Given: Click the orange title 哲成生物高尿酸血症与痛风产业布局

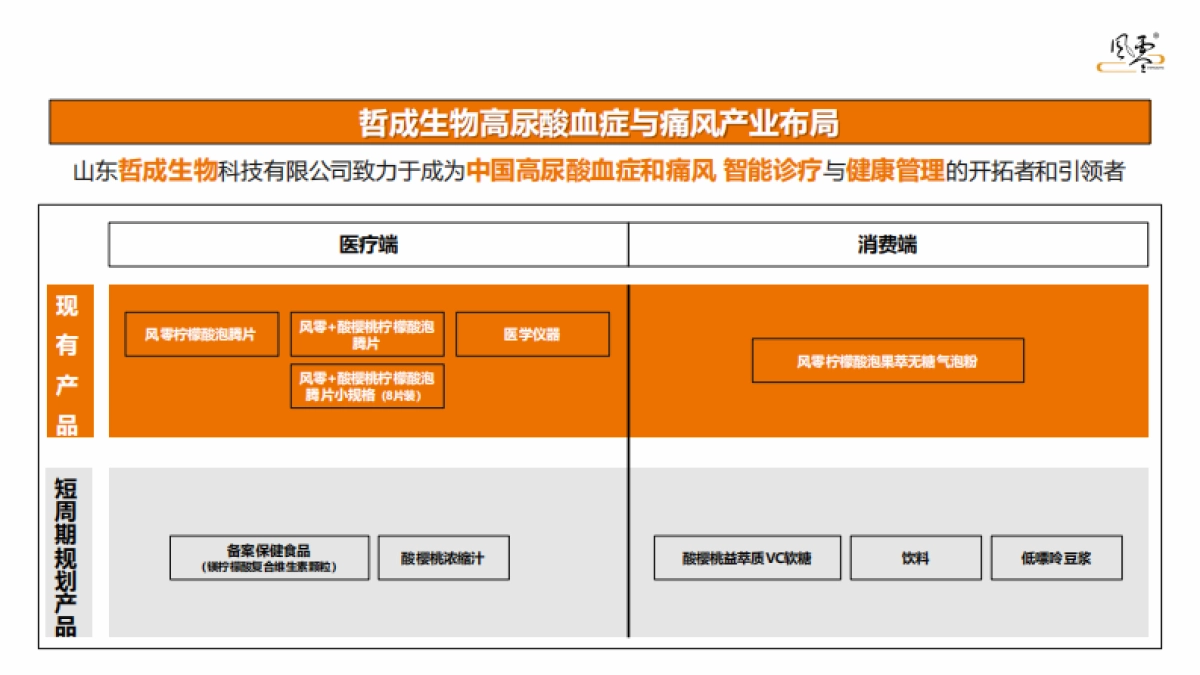Looking at the screenshot, I should (600, 122).
